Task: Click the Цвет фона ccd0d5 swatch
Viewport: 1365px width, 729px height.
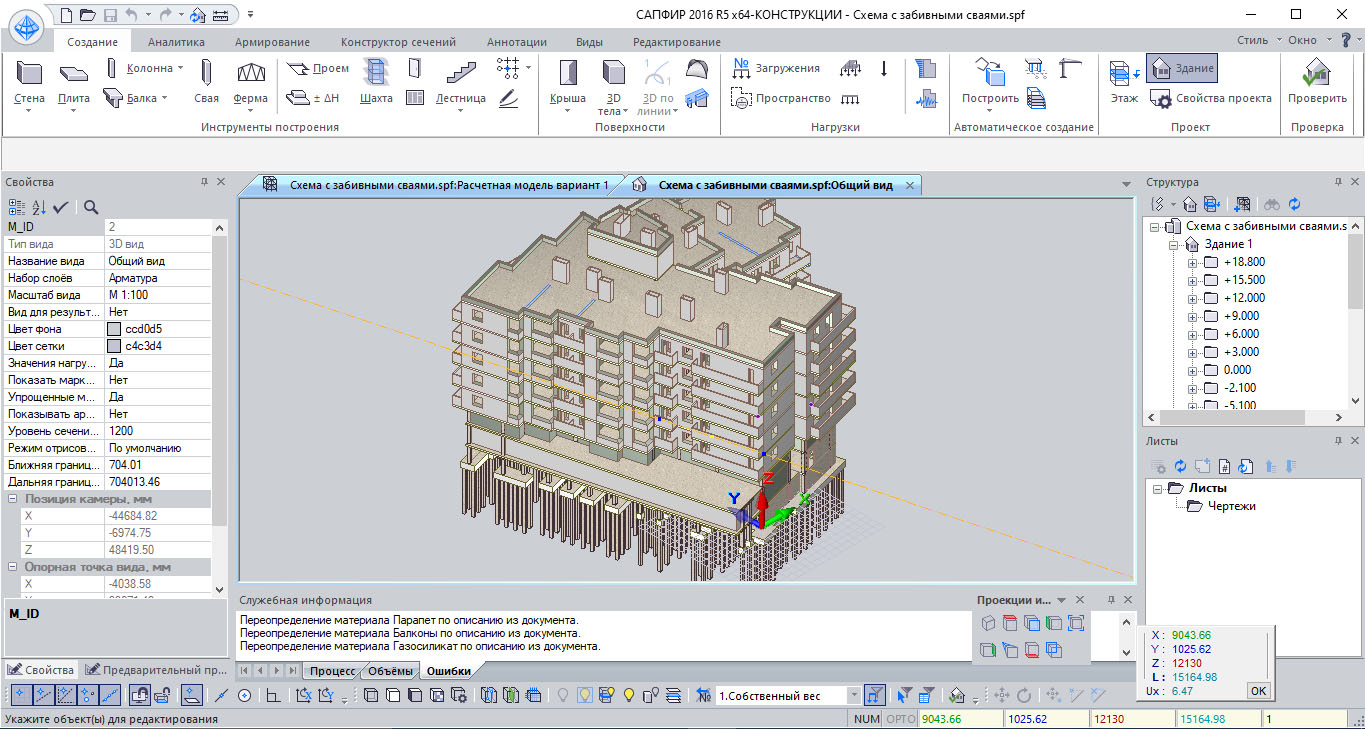Action: [x=114, y=329]
